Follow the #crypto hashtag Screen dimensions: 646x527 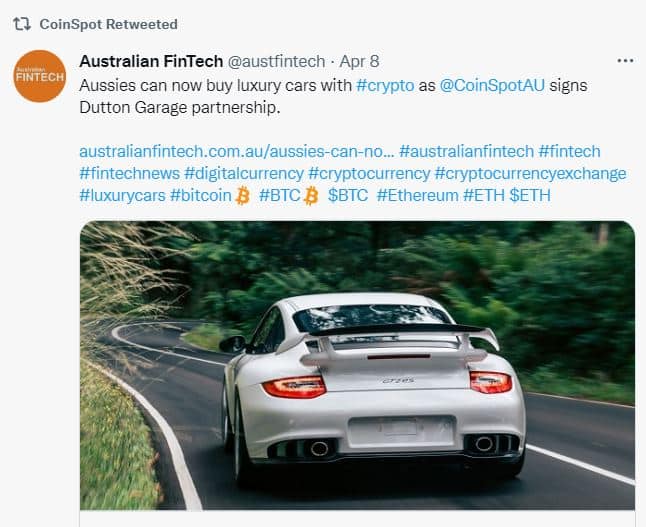[x=385, y=85]
